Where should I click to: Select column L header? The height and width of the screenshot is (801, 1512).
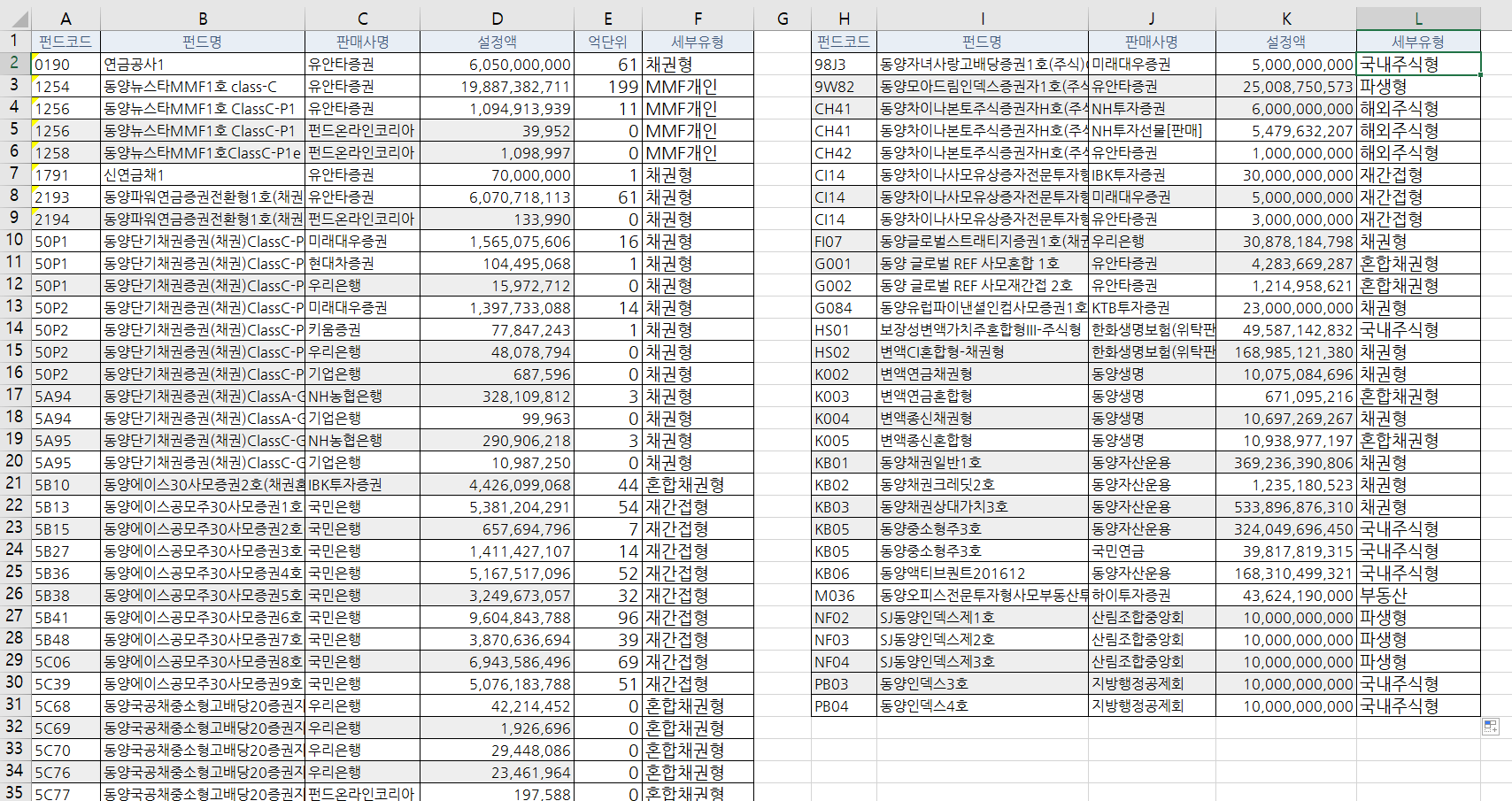[x=1418, y=19]
